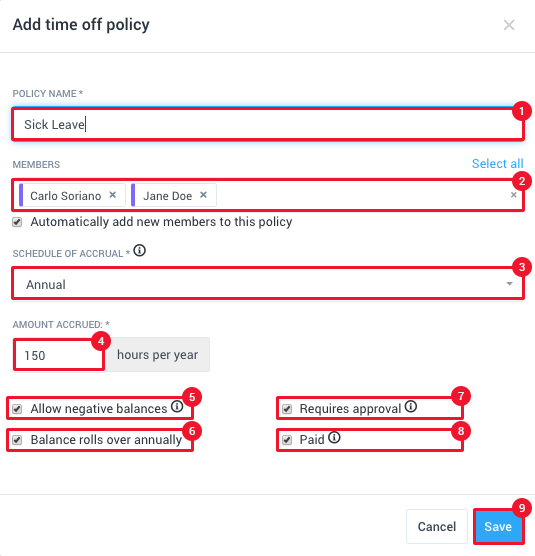Remove Jane Doe from members
The height and width of the screenshot is (556, 535).
[203, 195]
